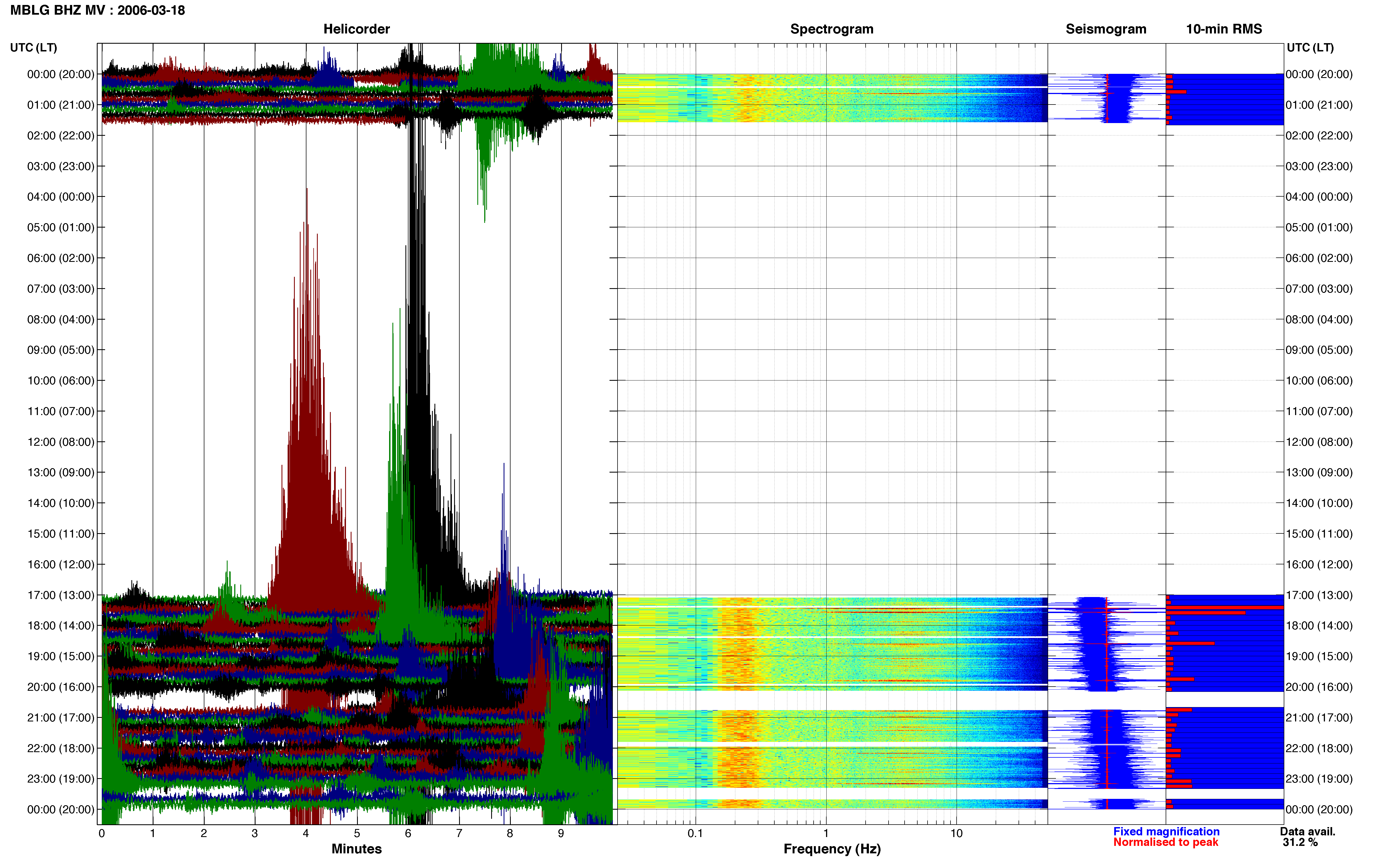Click the left 'UTC (LT)' axis label
Screen dimensions: 1388x868
click(34, 48)
